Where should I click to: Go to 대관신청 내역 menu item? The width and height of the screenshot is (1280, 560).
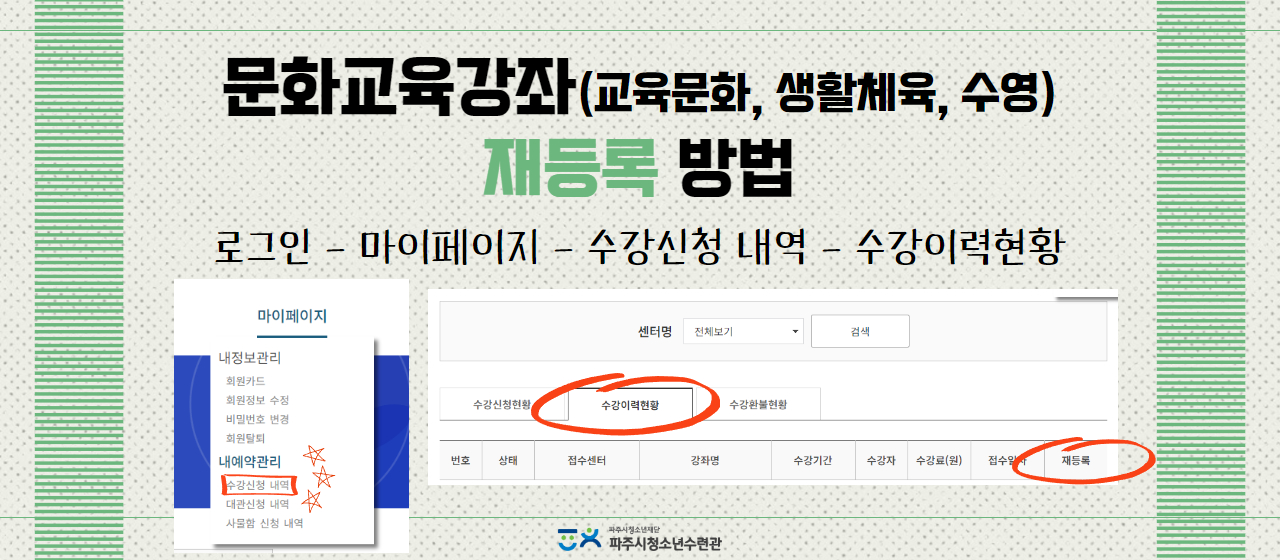tap(258, 504)
